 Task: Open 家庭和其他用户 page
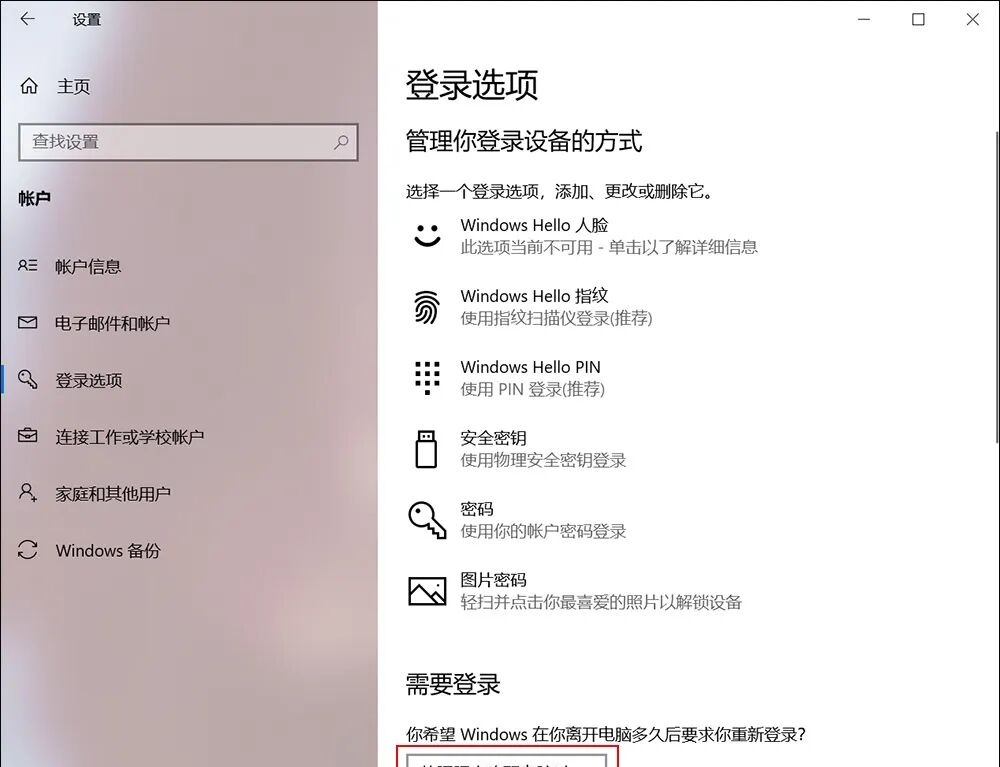click(x=113, y=493)
